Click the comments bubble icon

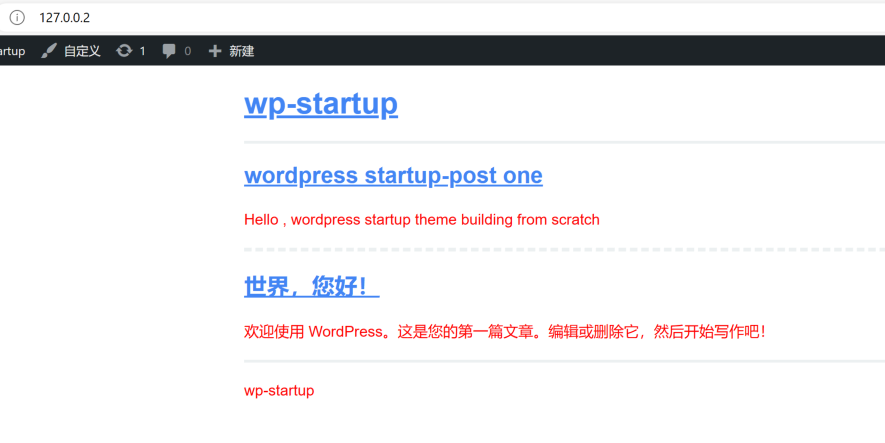(x=169, y=51)
